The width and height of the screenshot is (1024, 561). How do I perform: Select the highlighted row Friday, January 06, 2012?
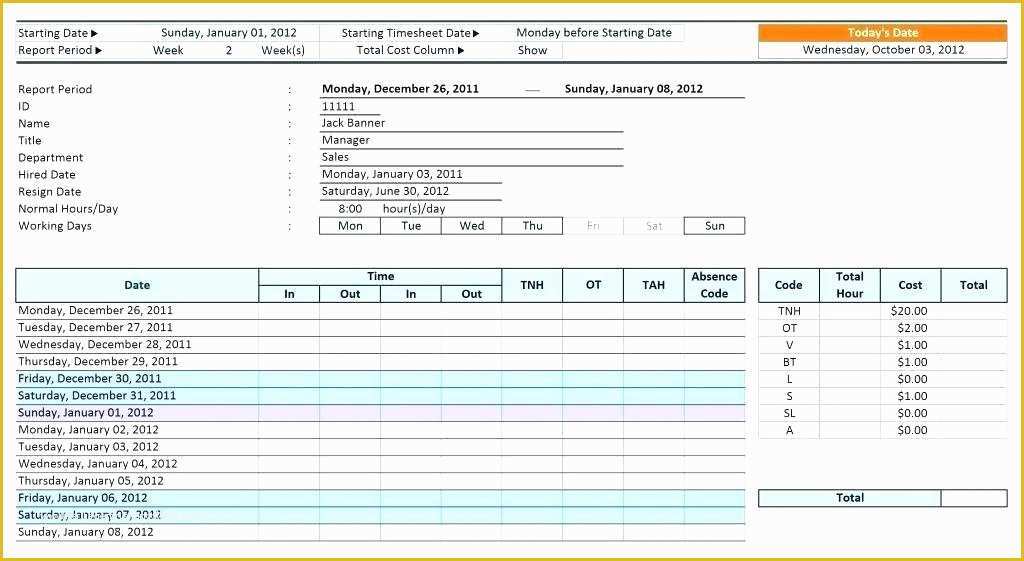pos(381,498)
